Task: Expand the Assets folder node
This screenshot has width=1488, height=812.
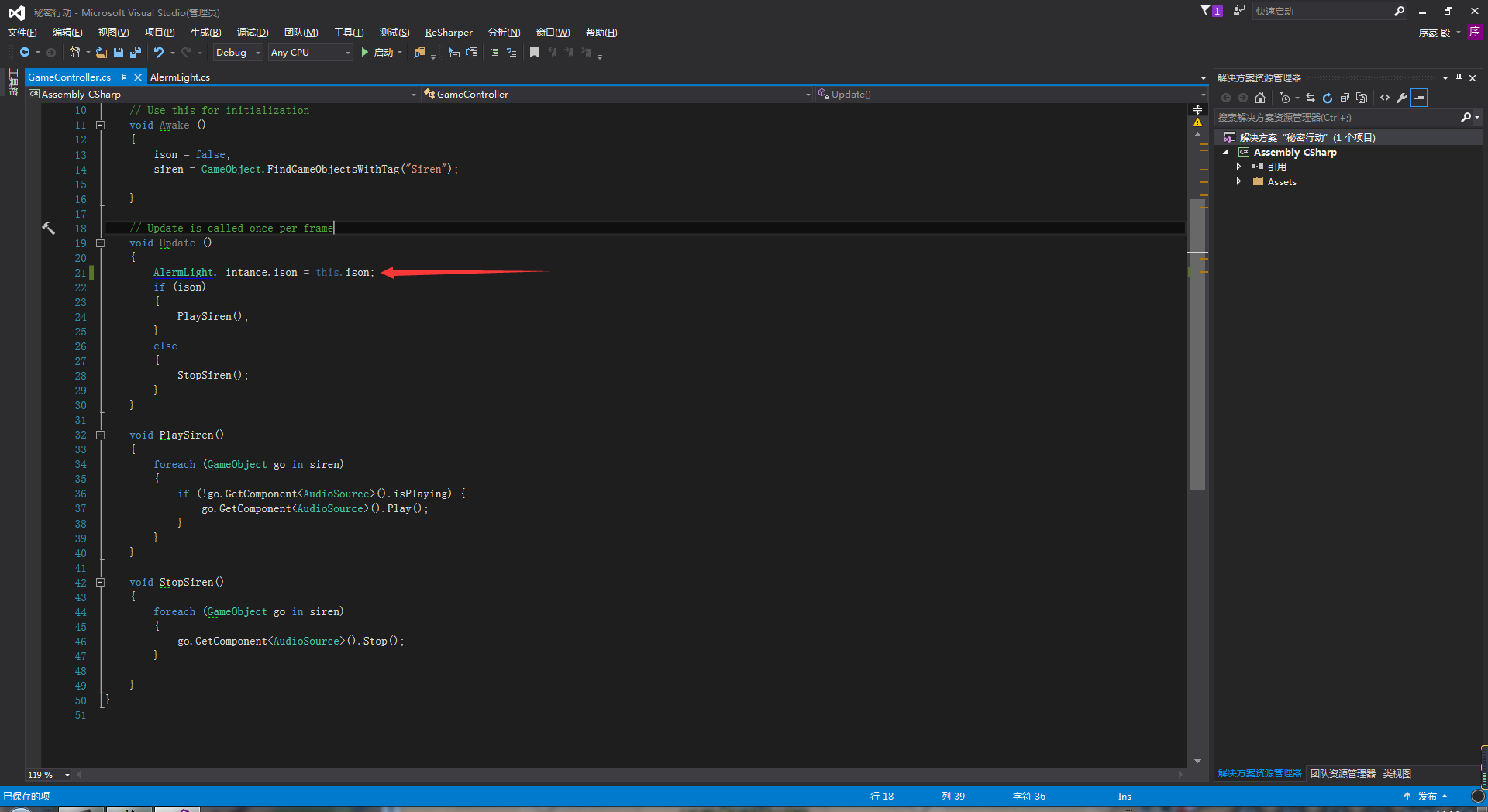Action: [x=1238, y=181]
